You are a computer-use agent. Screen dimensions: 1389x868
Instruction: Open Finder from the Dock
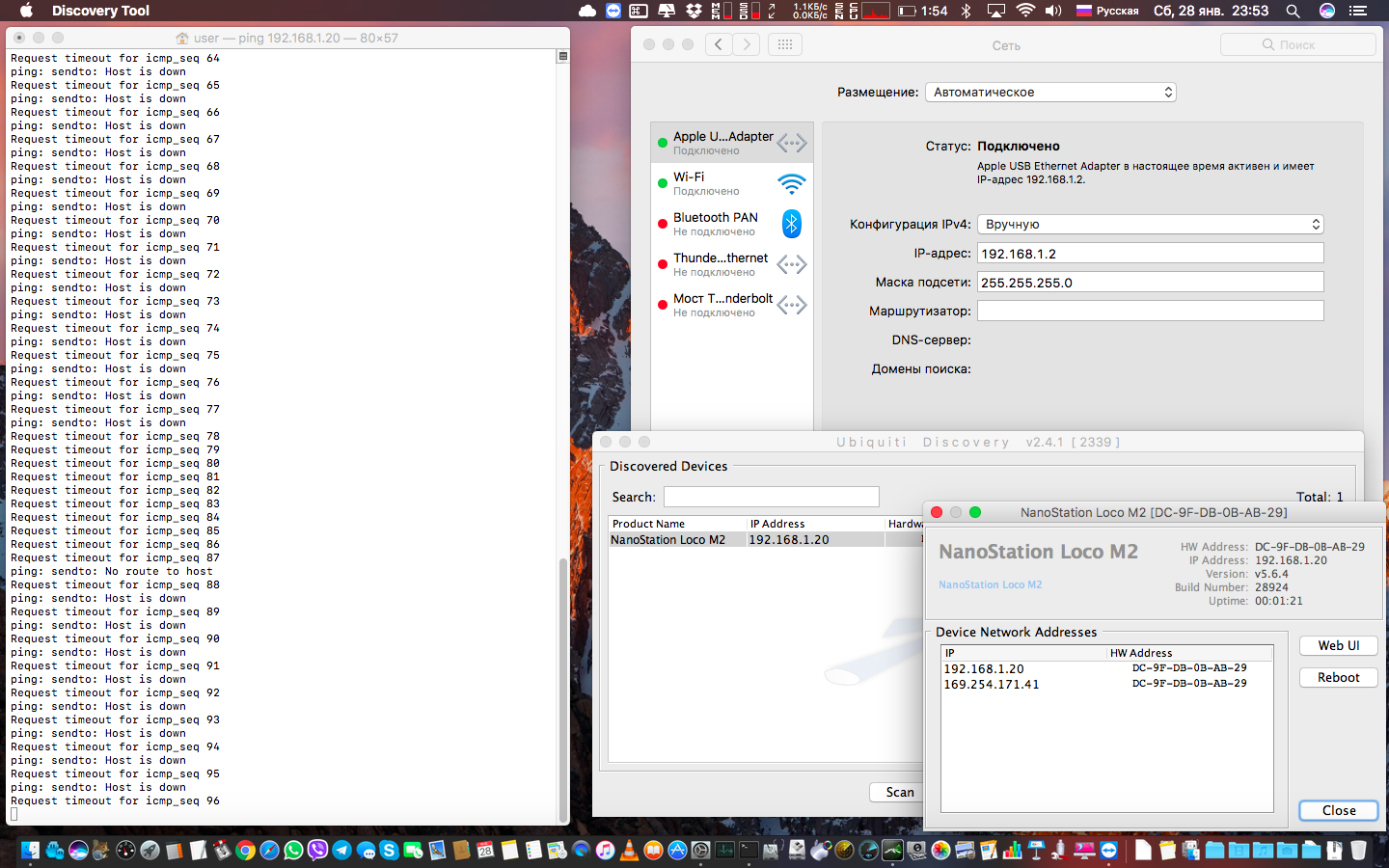pyautogui.click(x=30, y=850)
